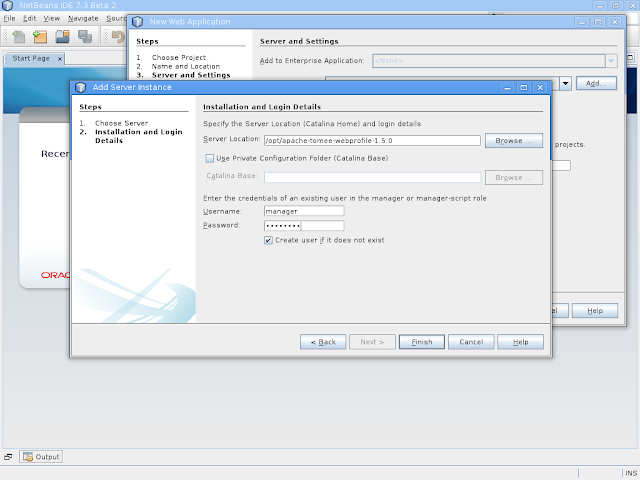The image size is (640, 480).
Task: Click the Username field containing manager
Action: (304, 211)
